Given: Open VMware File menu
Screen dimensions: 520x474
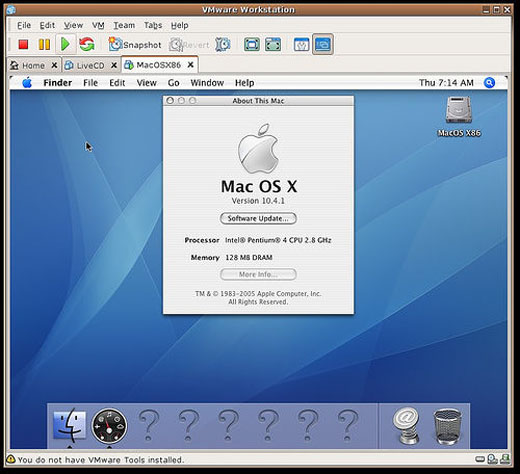Looking at the screenshot, I should coord(24,25).
